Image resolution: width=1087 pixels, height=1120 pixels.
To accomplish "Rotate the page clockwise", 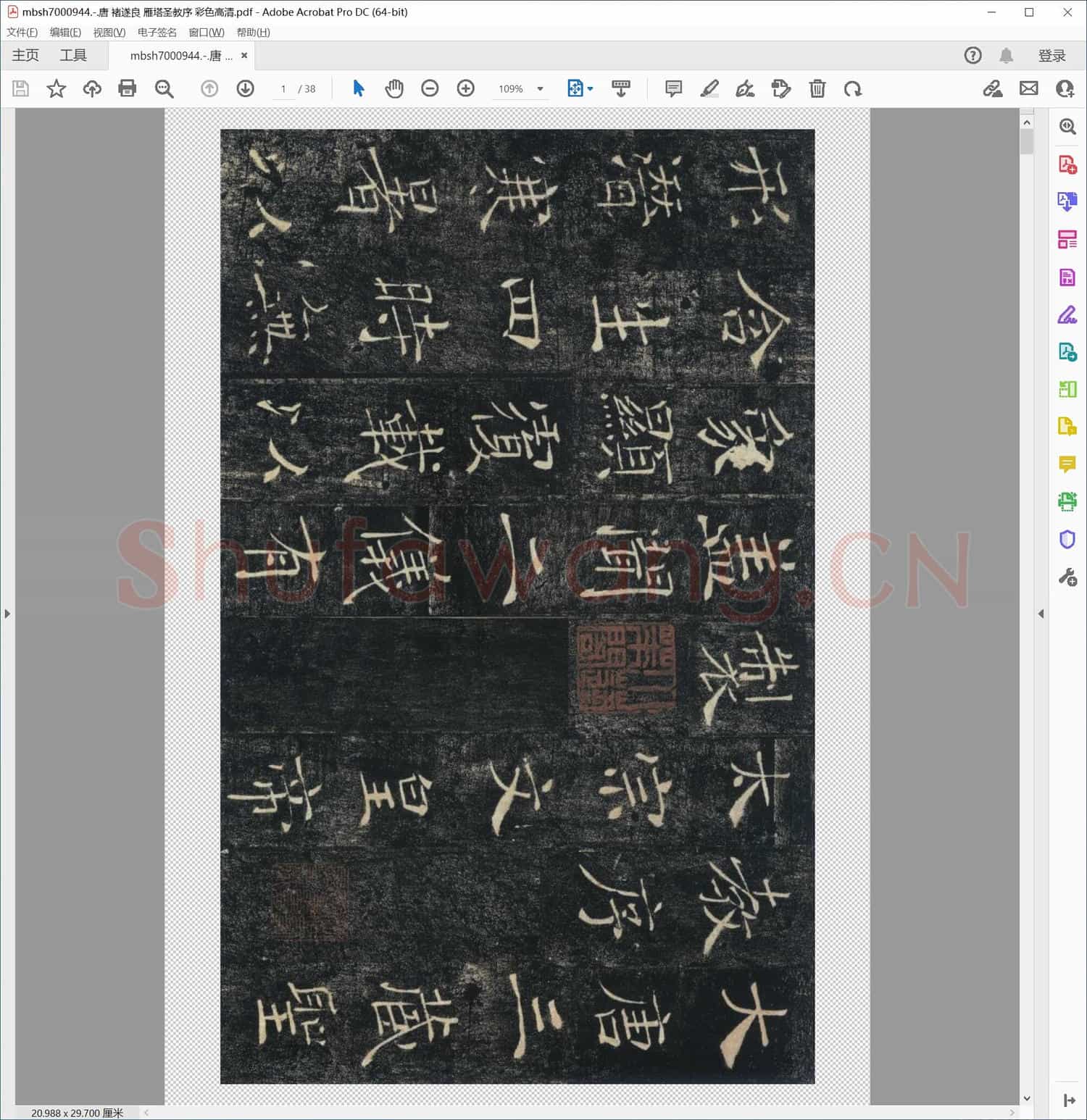I will [x=852, y=88].
